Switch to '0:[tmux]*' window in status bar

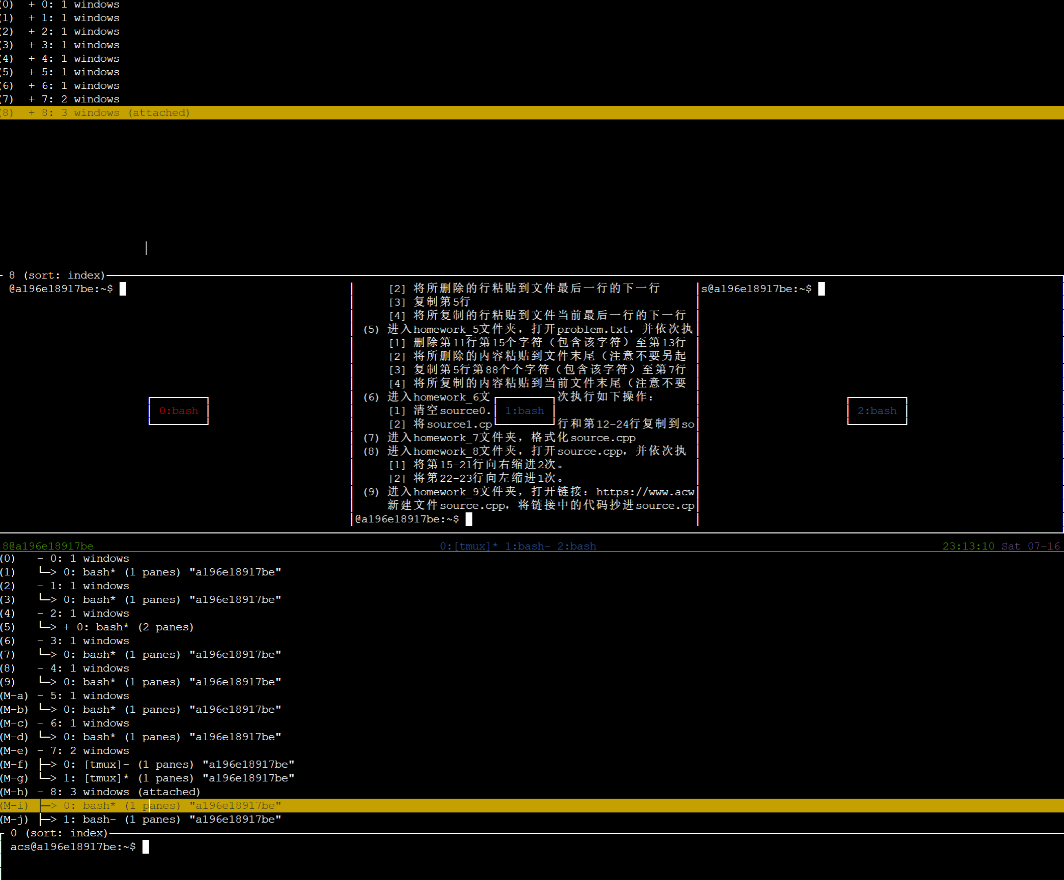(x=469, y=546)
